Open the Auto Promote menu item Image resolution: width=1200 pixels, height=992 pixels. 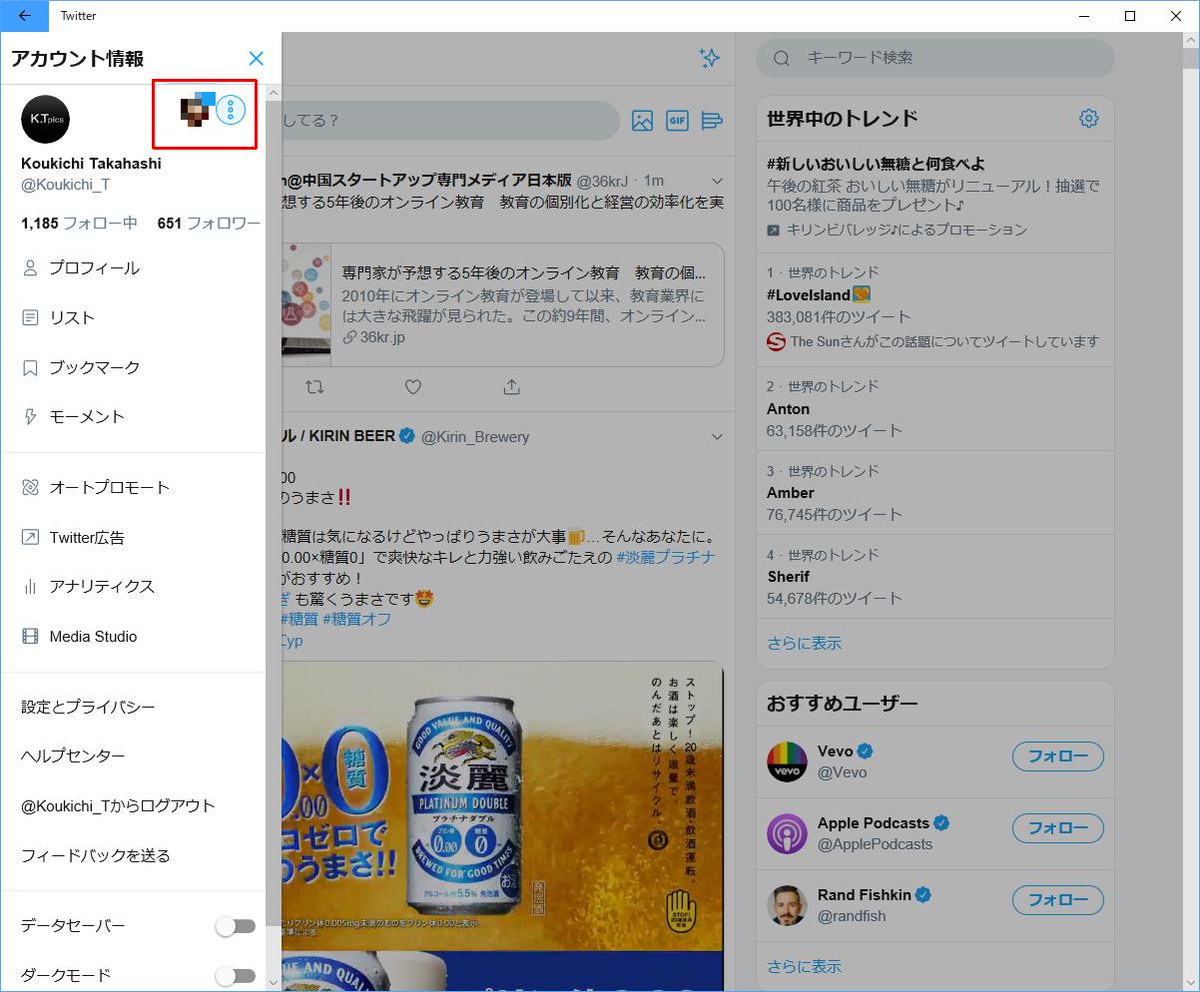click(x=134, y=488)
